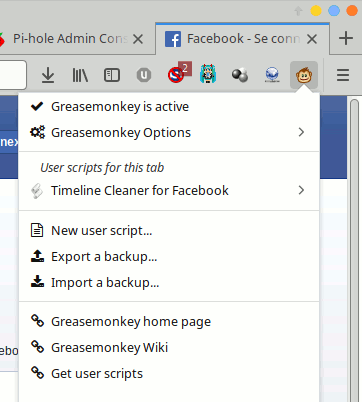Select Export a backup...
Image resolution: width=362 pixels, height=402 pixels.
coord(169,256)
